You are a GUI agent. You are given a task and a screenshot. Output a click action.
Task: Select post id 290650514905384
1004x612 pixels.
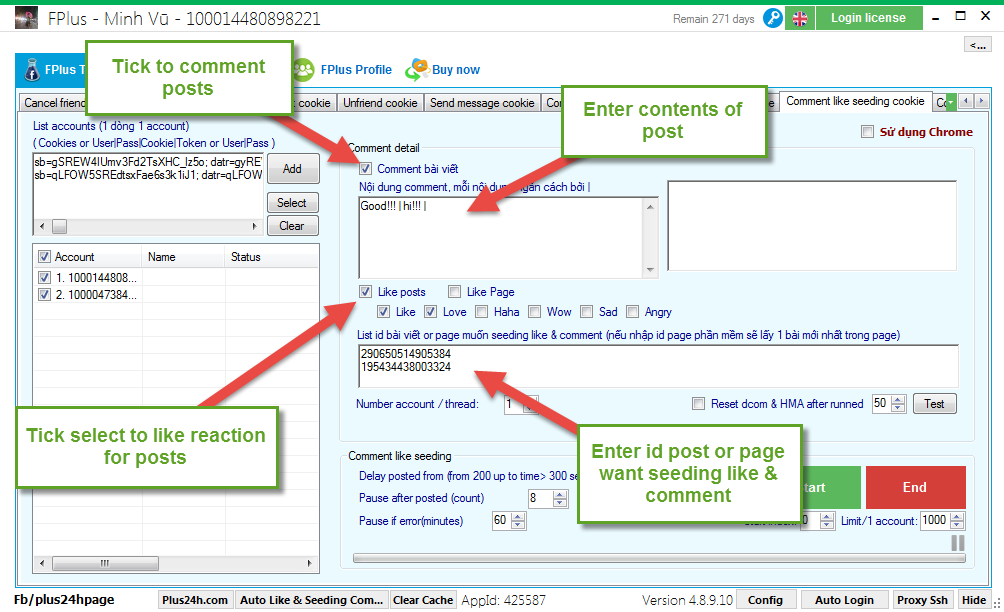tap(406, 353)
